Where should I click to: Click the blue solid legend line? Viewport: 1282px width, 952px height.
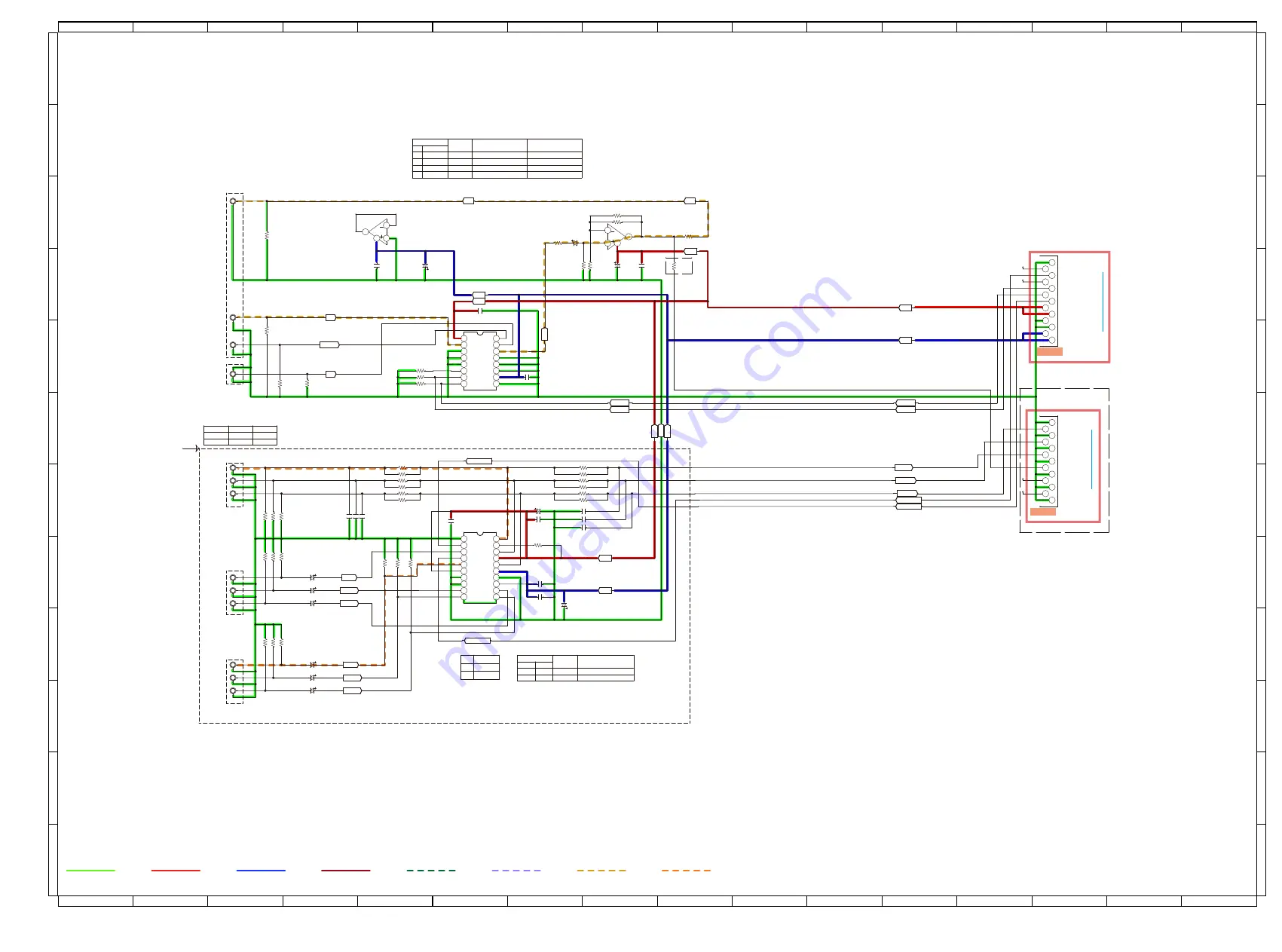point(261,871)
